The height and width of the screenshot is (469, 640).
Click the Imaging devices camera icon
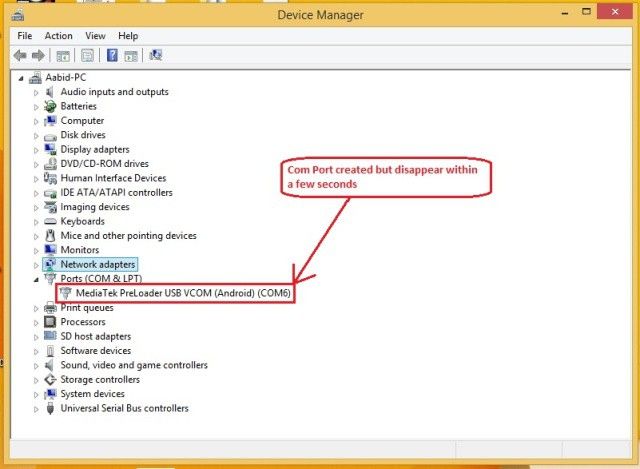tap(50, 207)
